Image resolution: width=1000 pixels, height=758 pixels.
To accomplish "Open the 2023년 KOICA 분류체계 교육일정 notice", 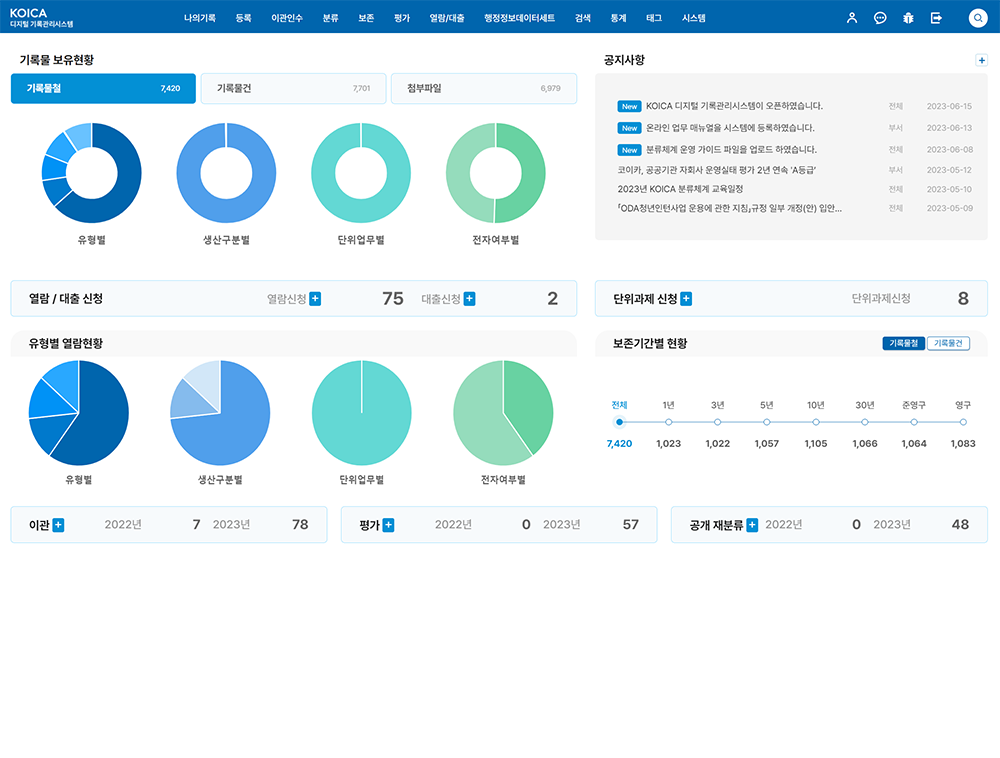I will (x=680, y=189).
